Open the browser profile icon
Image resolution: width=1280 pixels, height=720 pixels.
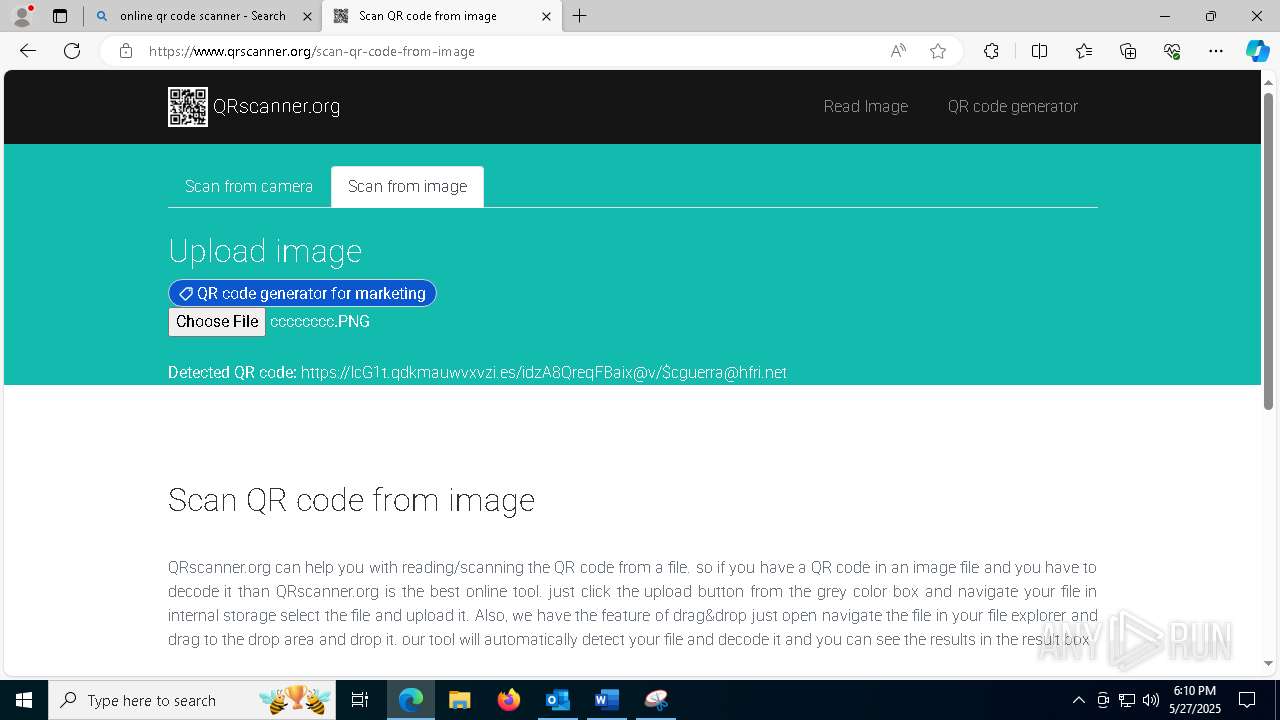[22, 16]
